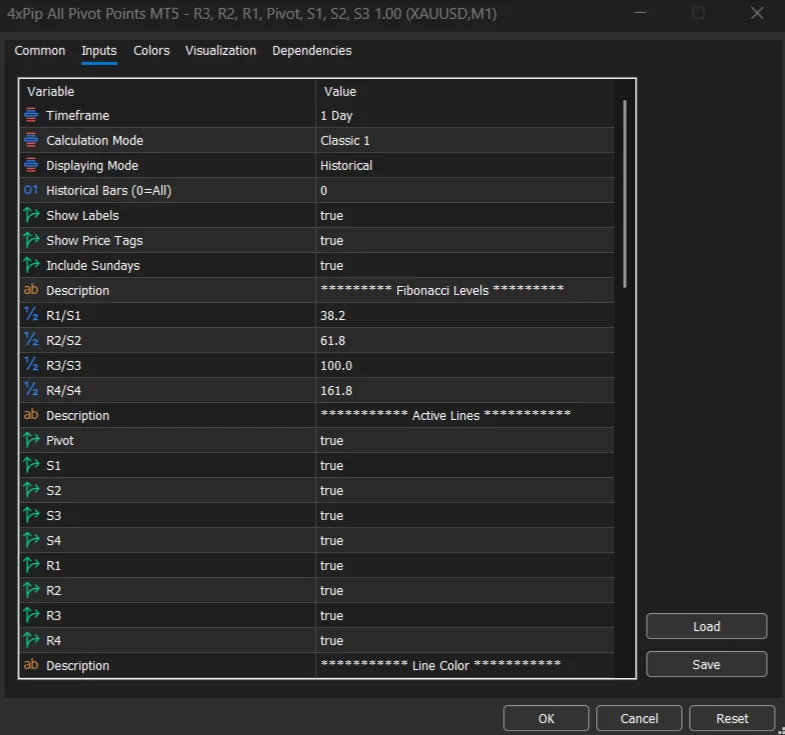Screen dimensions: 785x735
Task: Click the inputs list vertical scrollbar
Action: click(625, 194)
